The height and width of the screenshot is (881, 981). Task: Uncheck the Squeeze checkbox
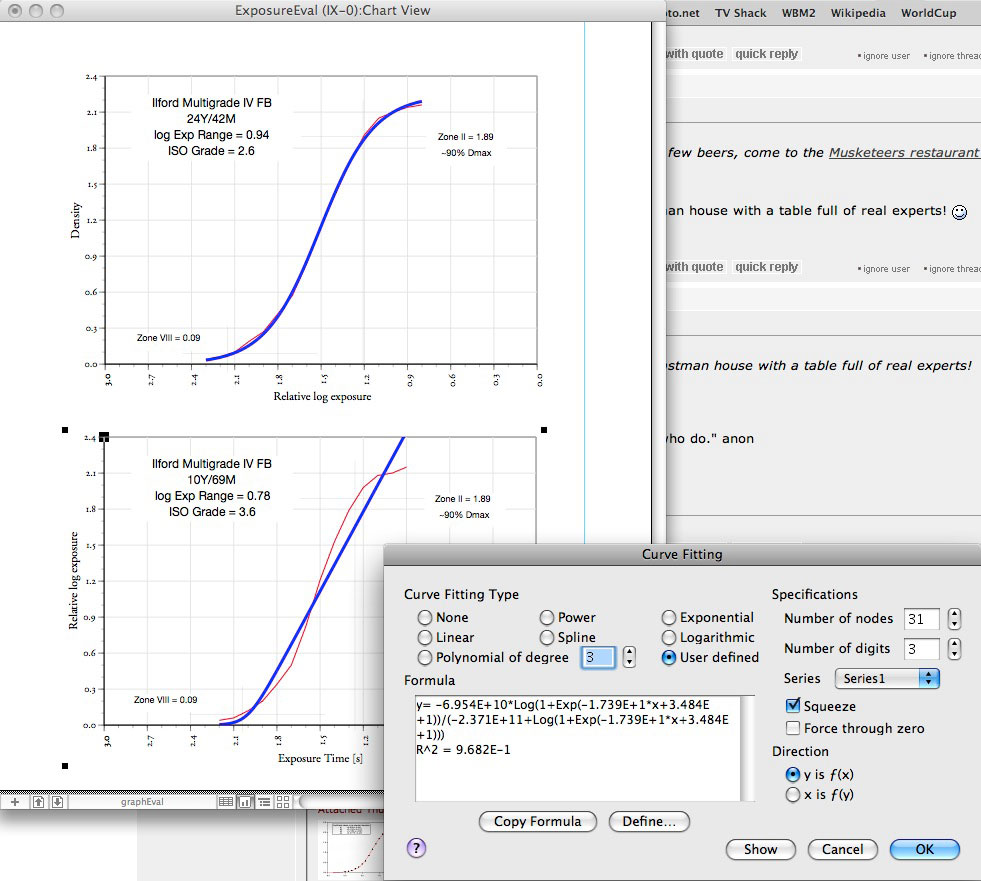tap(793, 706)
